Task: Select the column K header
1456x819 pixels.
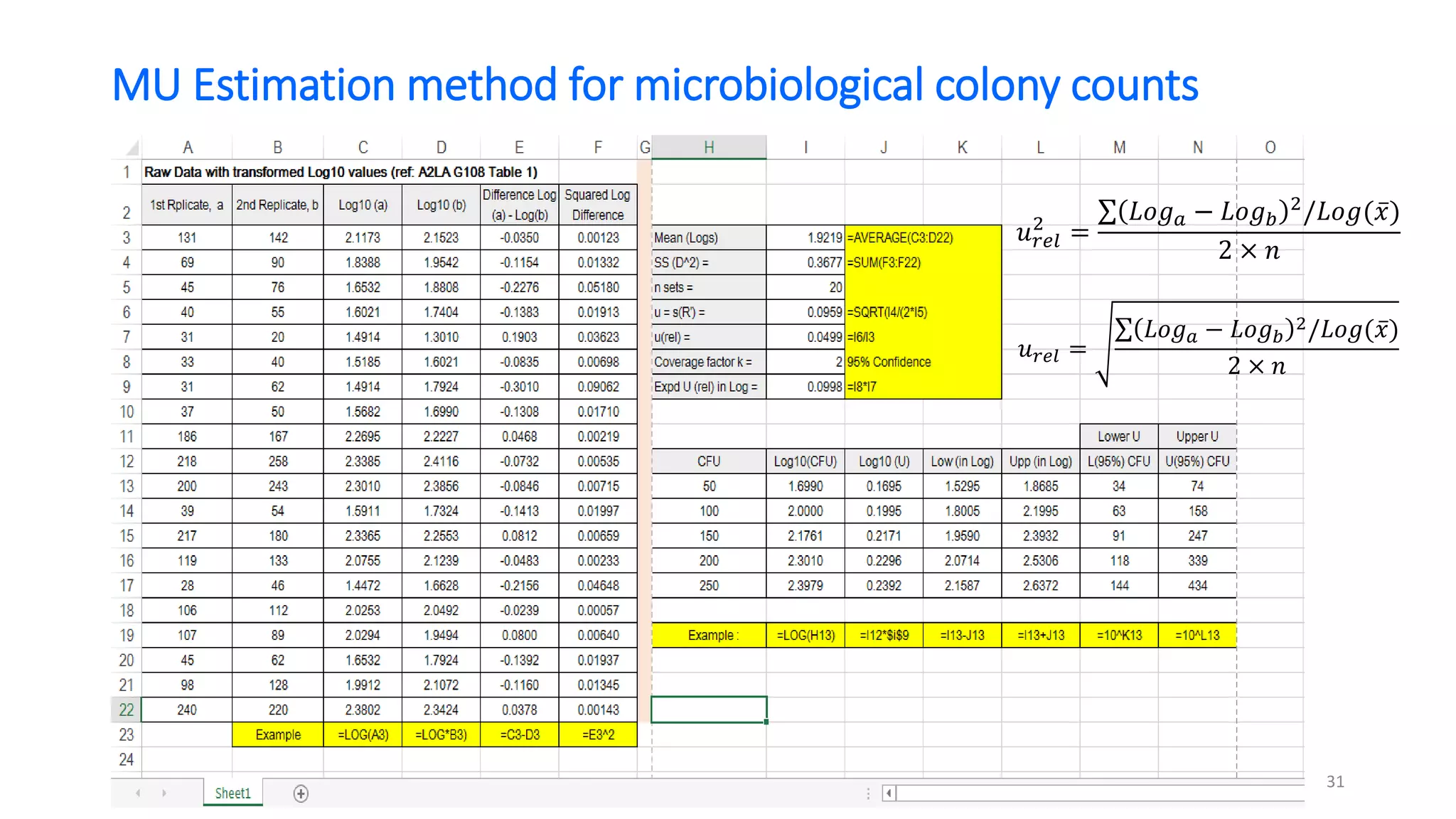Action: pyautogui.click(x=962, y=147)
